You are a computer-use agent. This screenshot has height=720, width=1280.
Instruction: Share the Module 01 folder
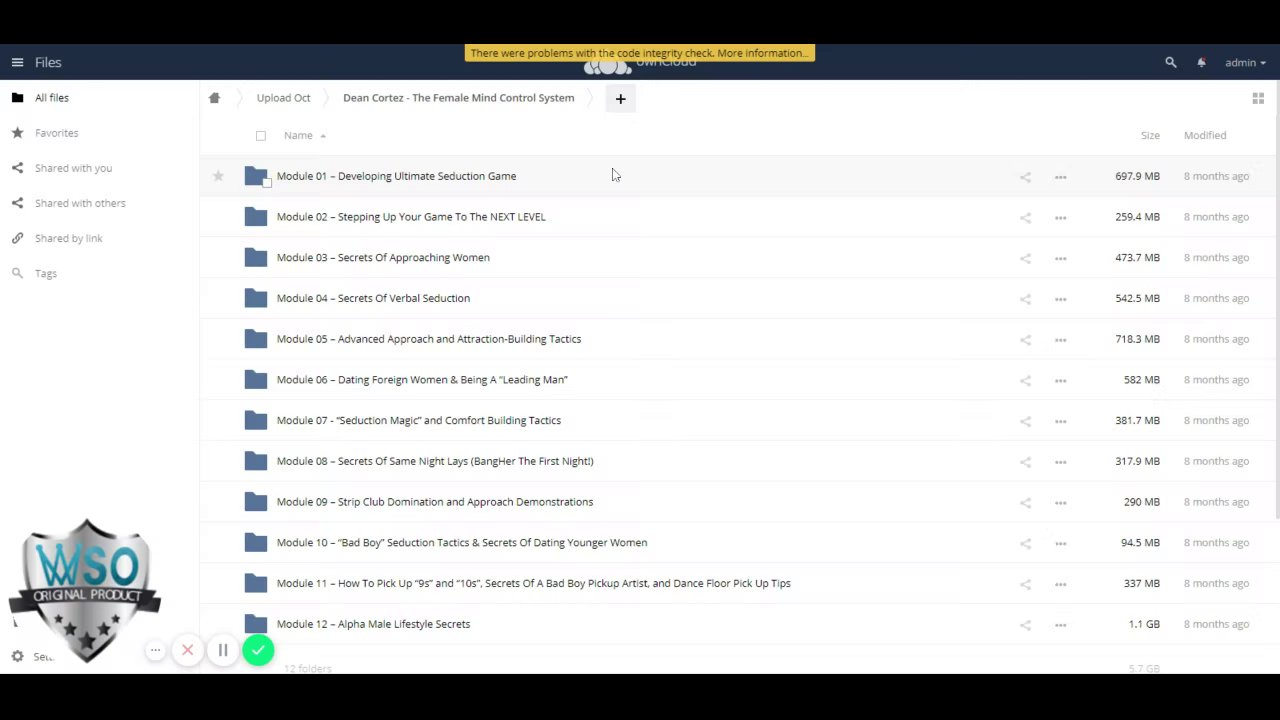point(1025,177)
